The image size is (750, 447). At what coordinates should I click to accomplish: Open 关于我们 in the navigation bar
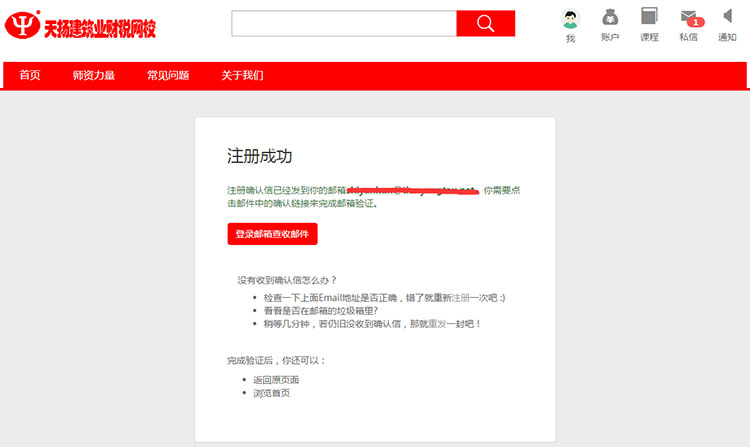[x=242, y=76]
